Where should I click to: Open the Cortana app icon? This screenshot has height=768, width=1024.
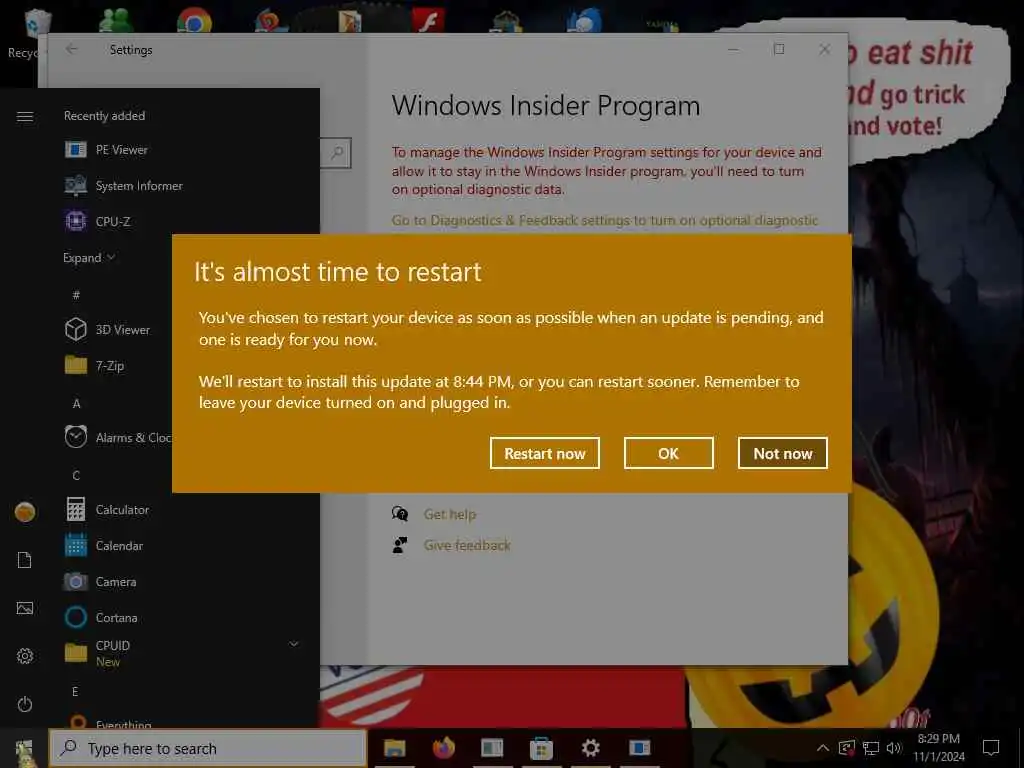(x=76, y=617)
